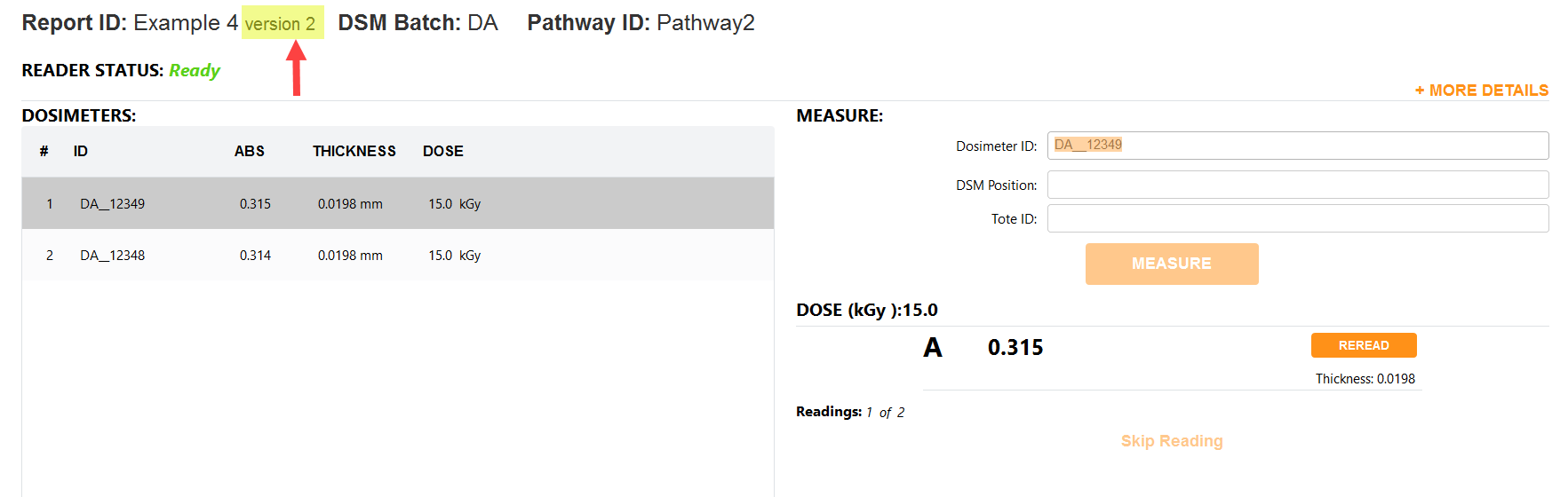Click the red arrow annotation icon
This screenshot has width=1568, height=497.
[297, 67]
